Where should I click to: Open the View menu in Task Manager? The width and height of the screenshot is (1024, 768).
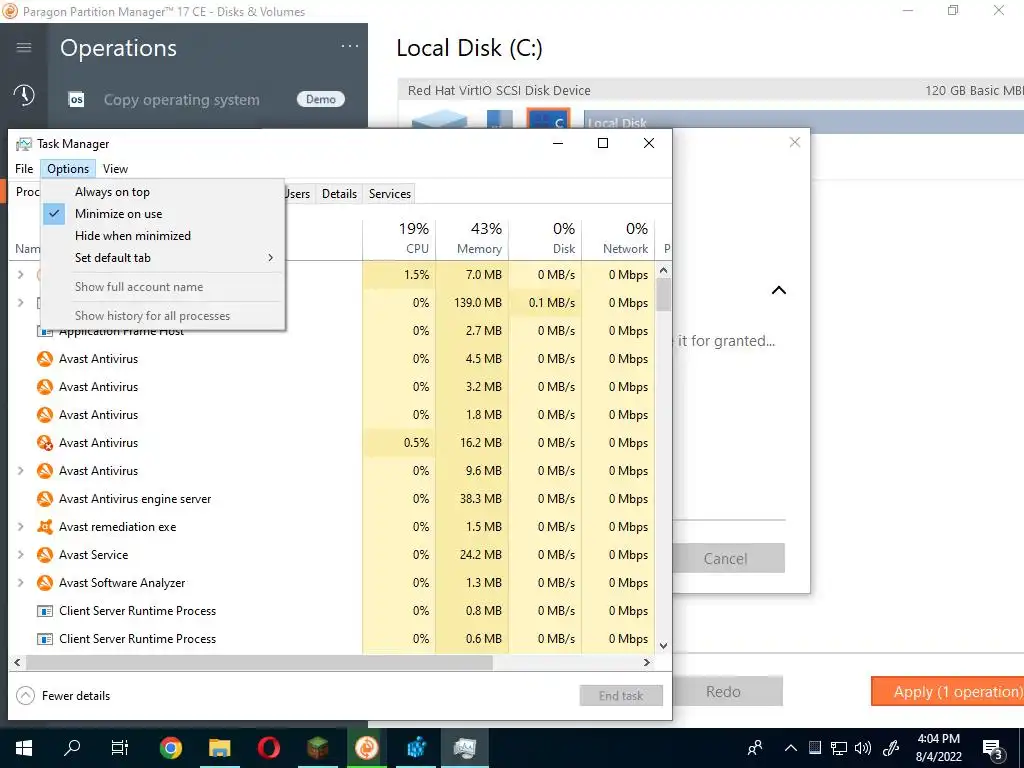pos(115,168)
